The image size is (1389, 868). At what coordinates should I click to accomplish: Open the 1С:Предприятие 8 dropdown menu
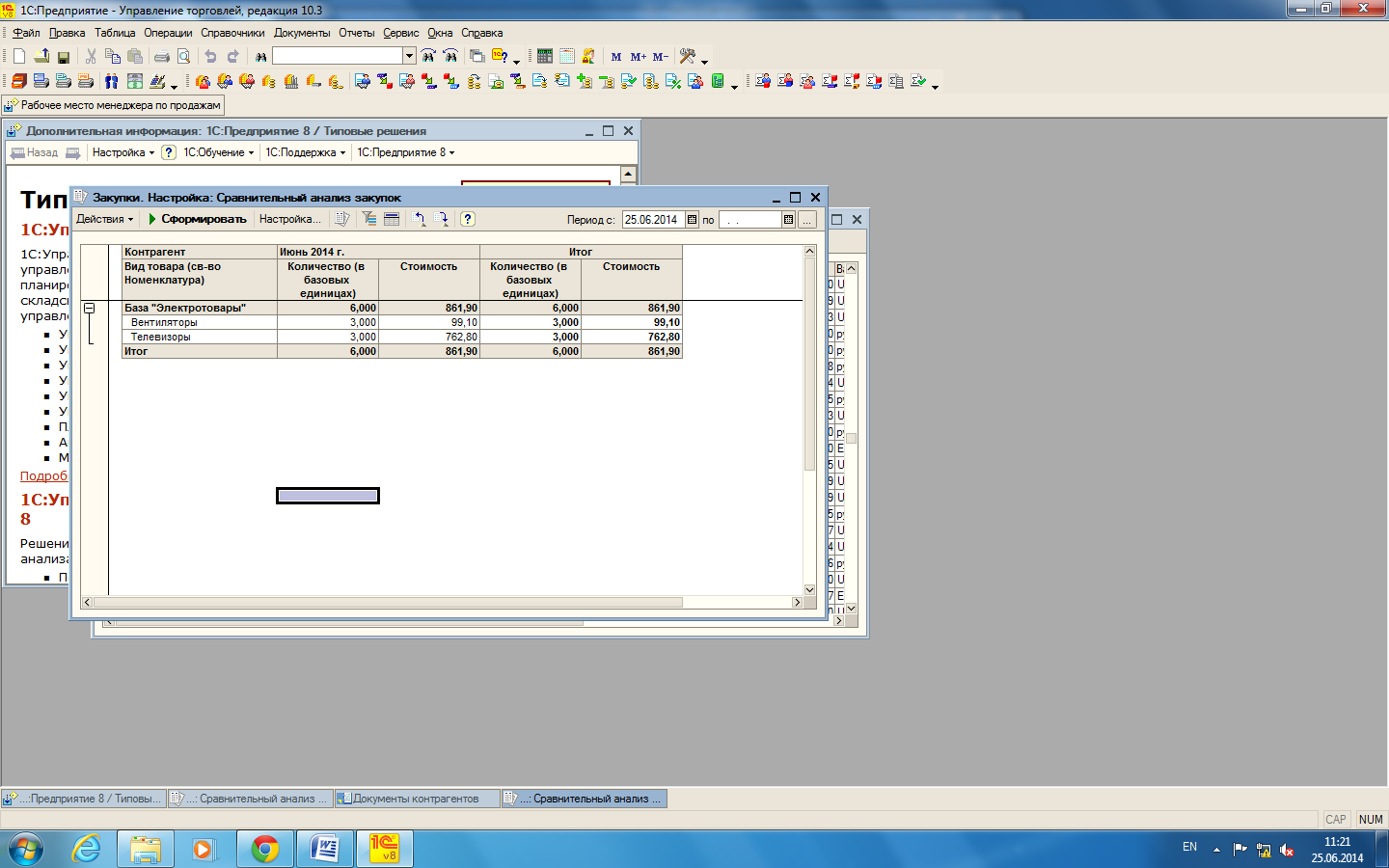pos(405,152)
